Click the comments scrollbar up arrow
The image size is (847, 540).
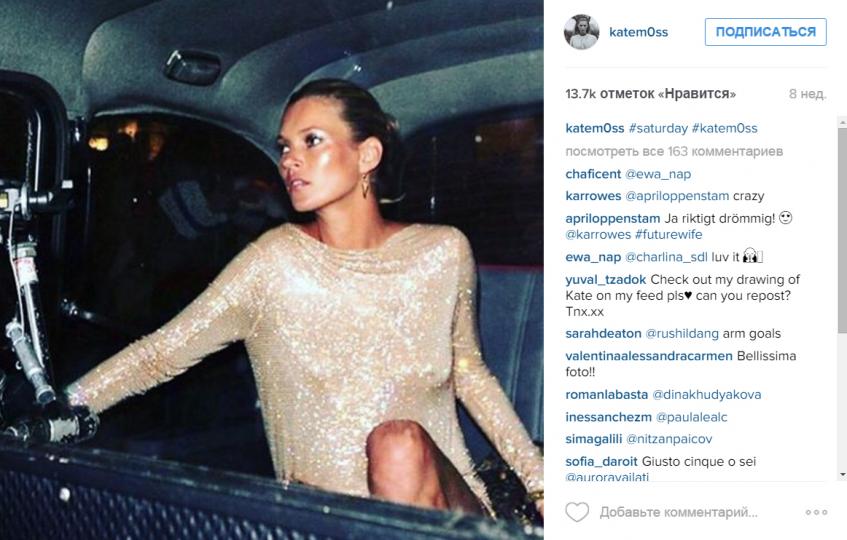[x=843, y=123]
